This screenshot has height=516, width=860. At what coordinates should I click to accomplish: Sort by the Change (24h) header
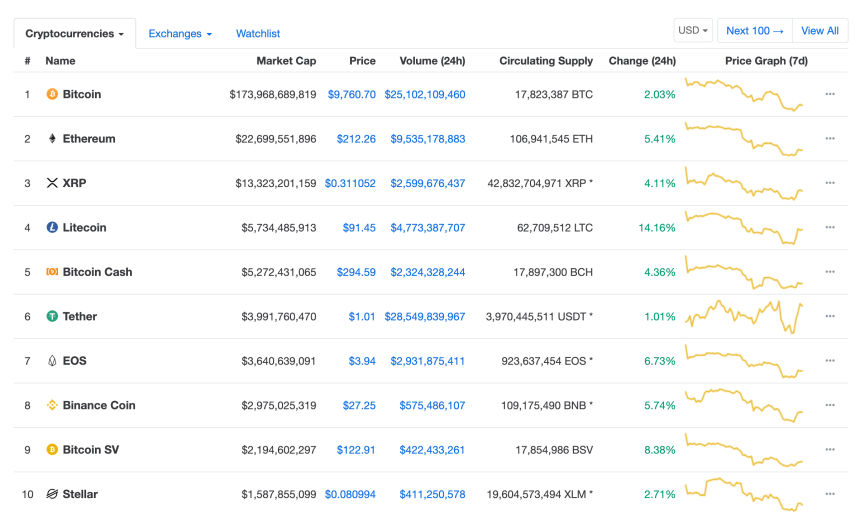642,61
